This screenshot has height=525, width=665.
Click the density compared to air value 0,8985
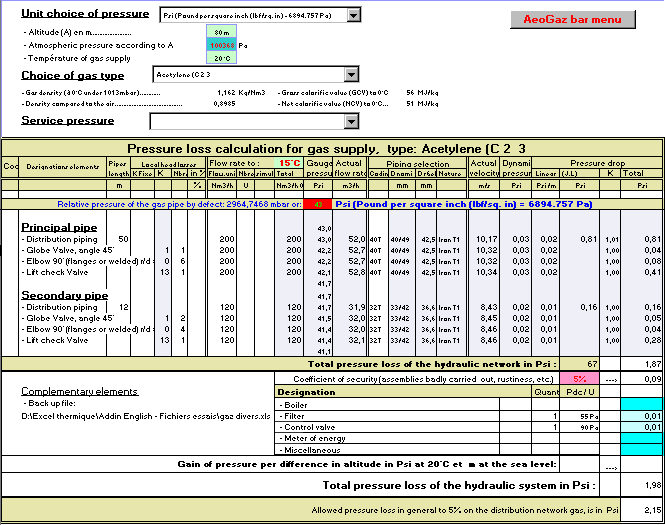[x=224, y=103]
